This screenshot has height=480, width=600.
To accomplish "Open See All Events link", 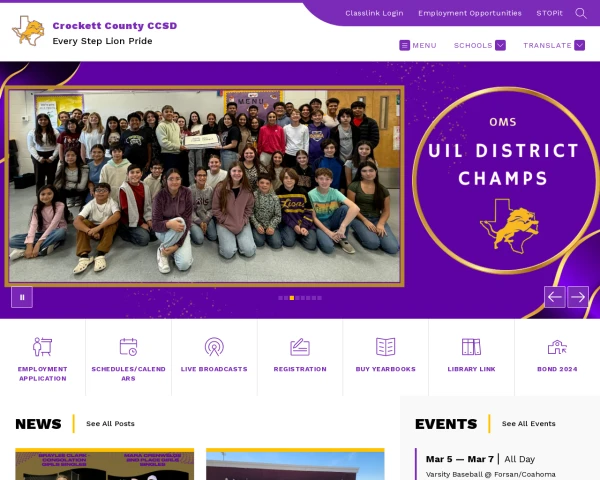I will click(528, 424).
